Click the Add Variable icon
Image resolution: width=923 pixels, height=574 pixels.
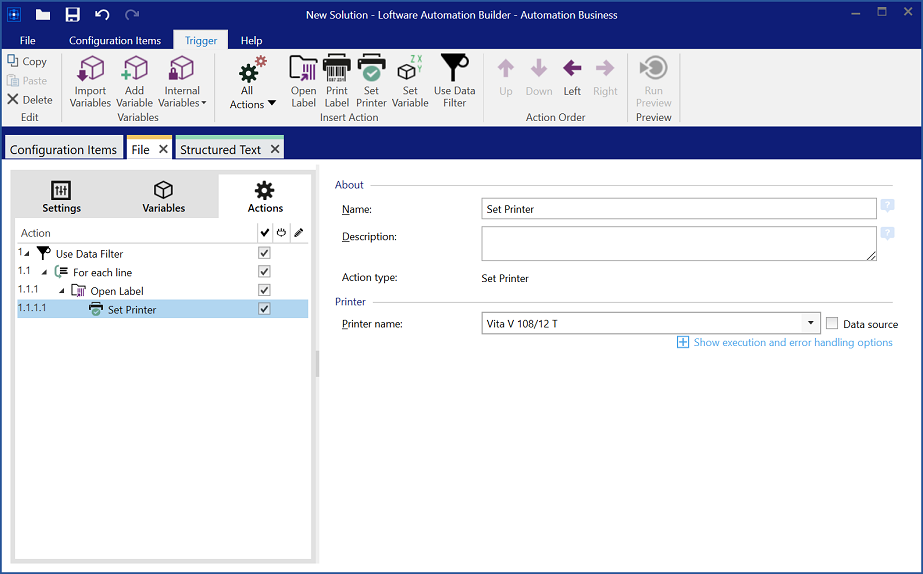tap(134, 81)
